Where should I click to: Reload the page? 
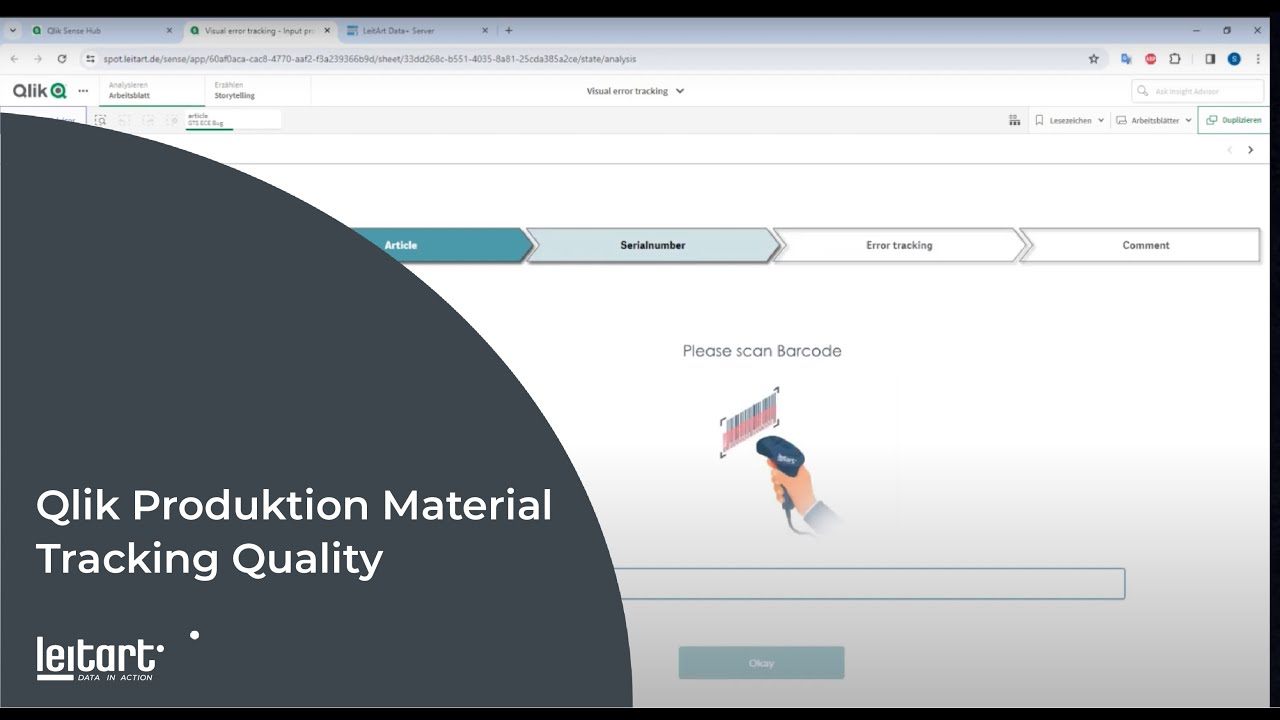pos(62,59)
